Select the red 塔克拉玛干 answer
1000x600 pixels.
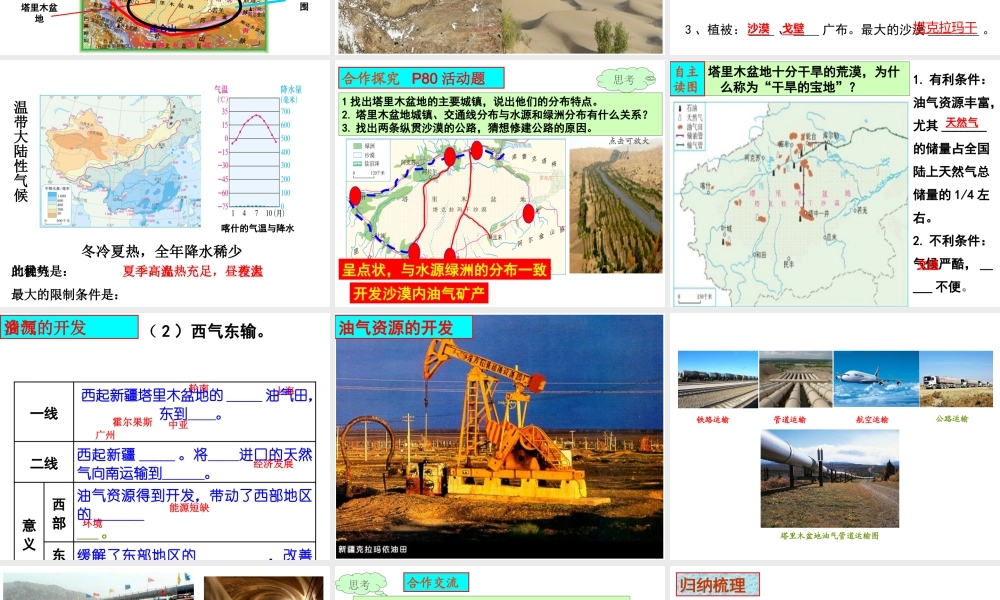[946, 28]
